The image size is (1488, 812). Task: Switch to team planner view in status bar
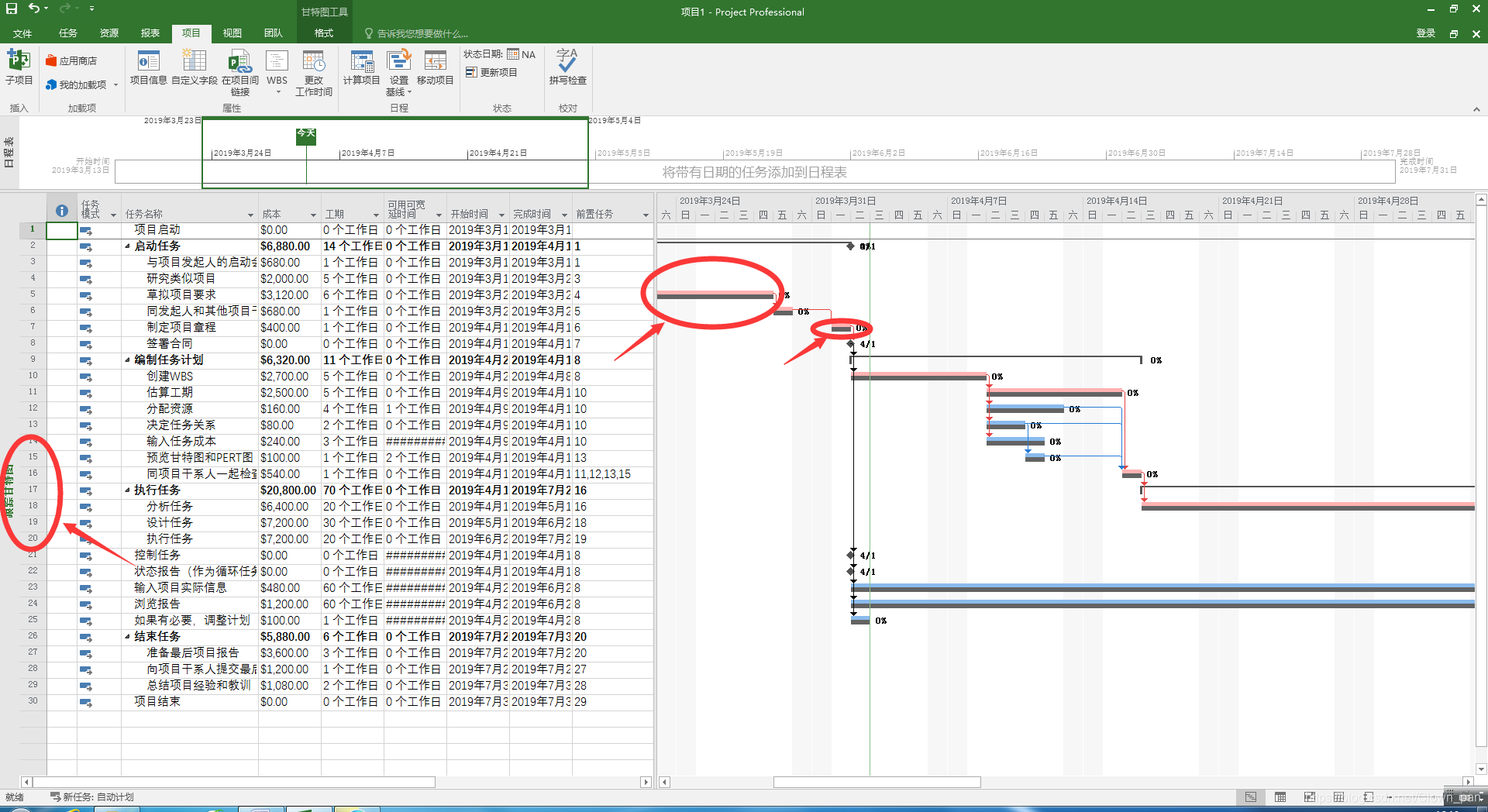[x=1310, y=797]
